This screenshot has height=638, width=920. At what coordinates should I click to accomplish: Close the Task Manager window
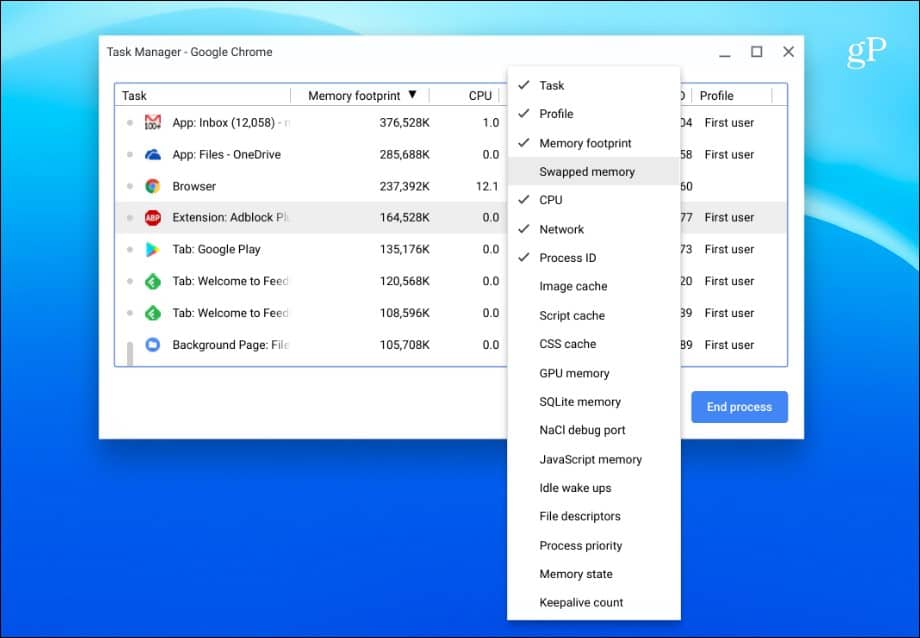pyautogui.click(x=789, y=52)
